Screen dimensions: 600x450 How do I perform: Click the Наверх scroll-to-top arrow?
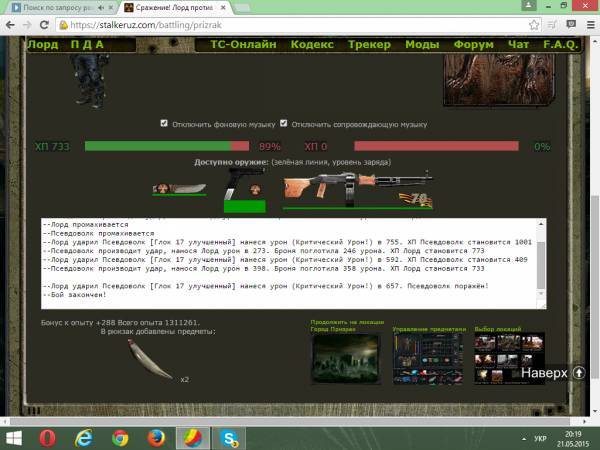[x=578, y=372]
